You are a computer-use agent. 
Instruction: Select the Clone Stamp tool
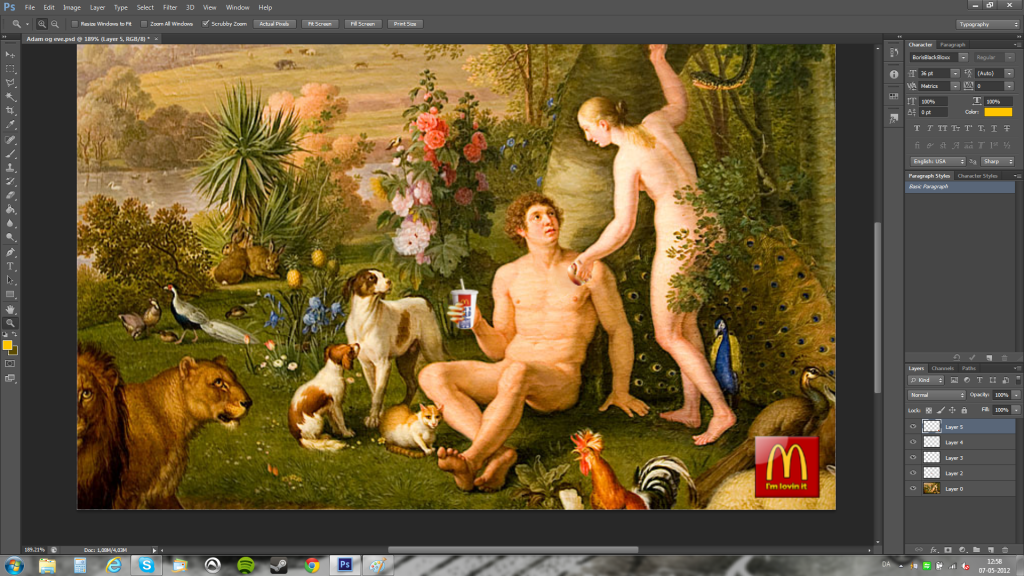[10, 168]
